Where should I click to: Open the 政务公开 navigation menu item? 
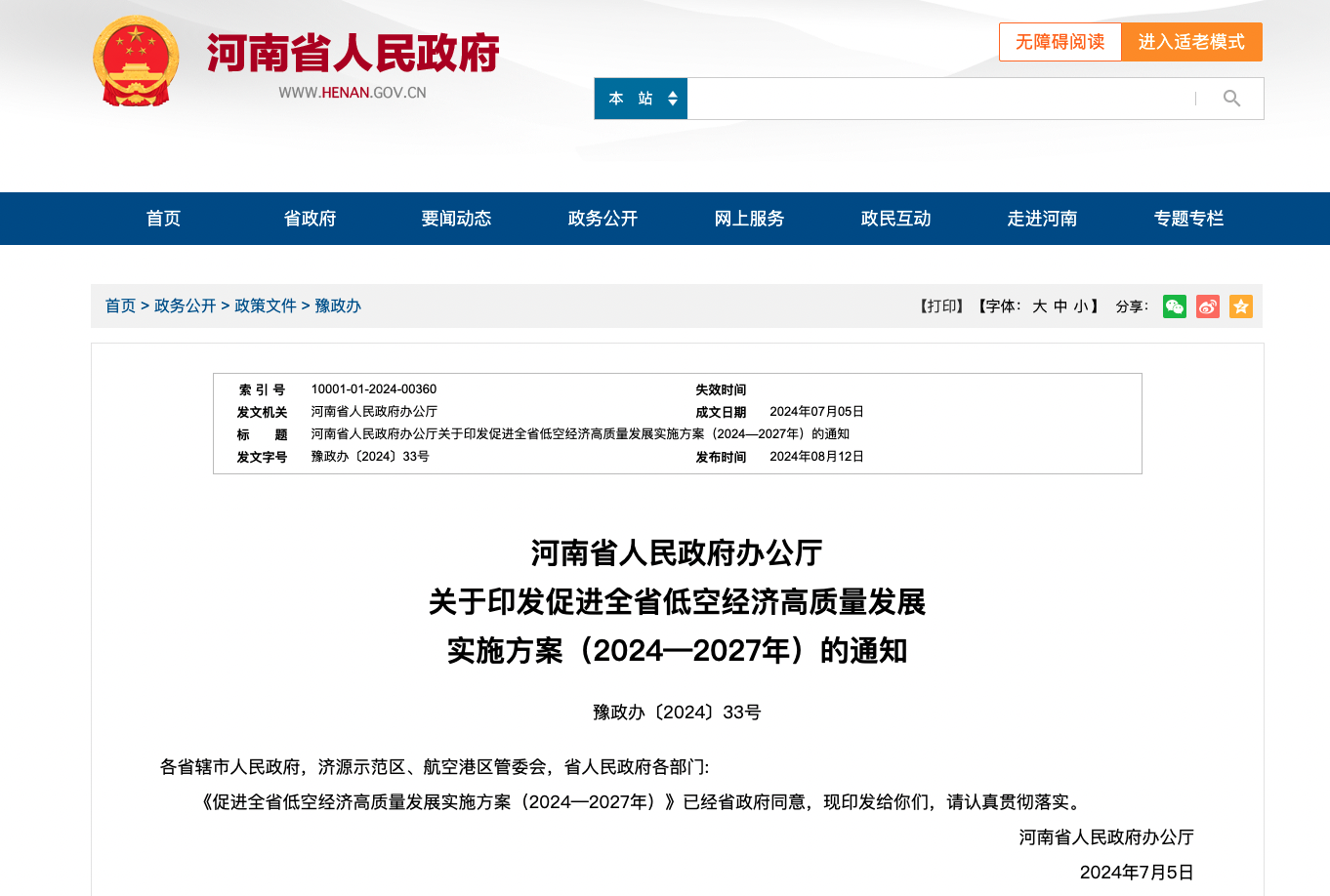tap(603, 219)
